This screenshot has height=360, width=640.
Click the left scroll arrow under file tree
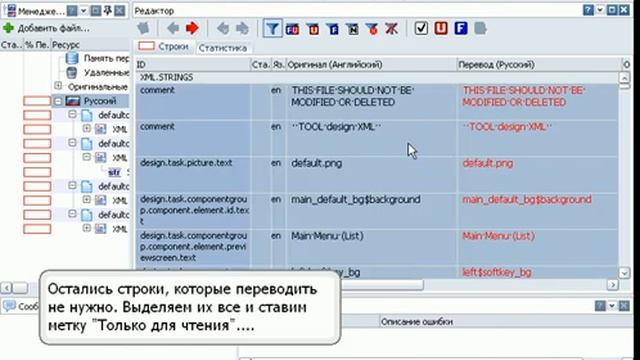(x=6, y=288)
